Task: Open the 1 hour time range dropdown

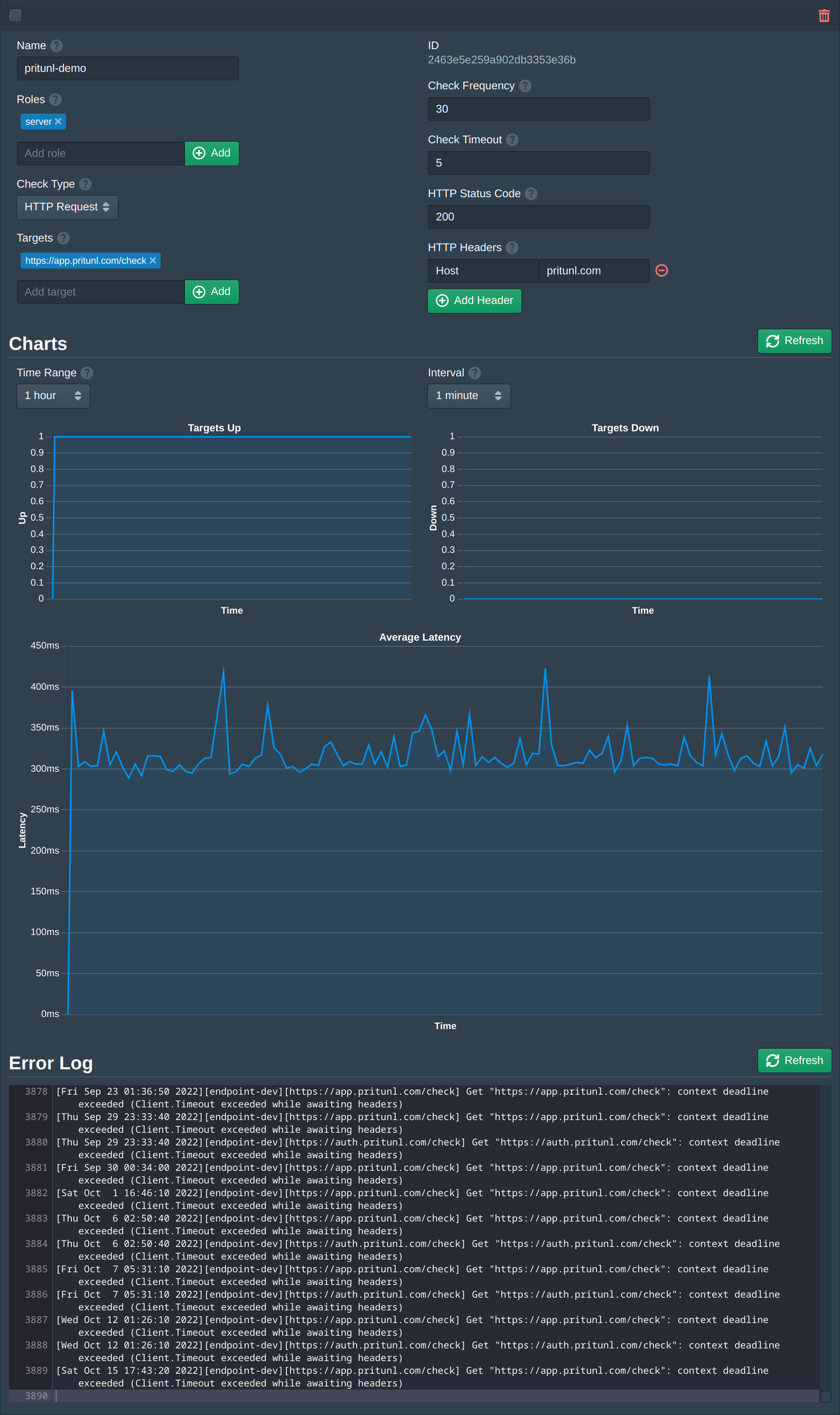Action: coord(53,396)
